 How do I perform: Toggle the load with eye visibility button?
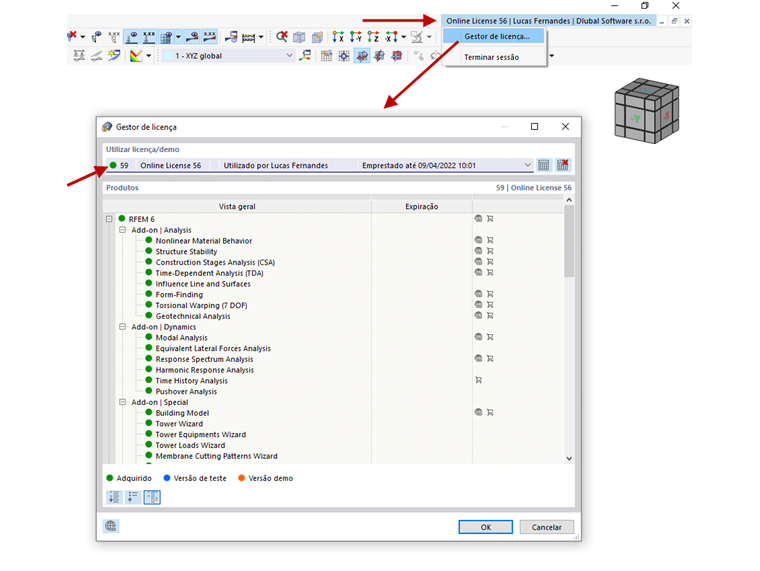click(192, 37)
